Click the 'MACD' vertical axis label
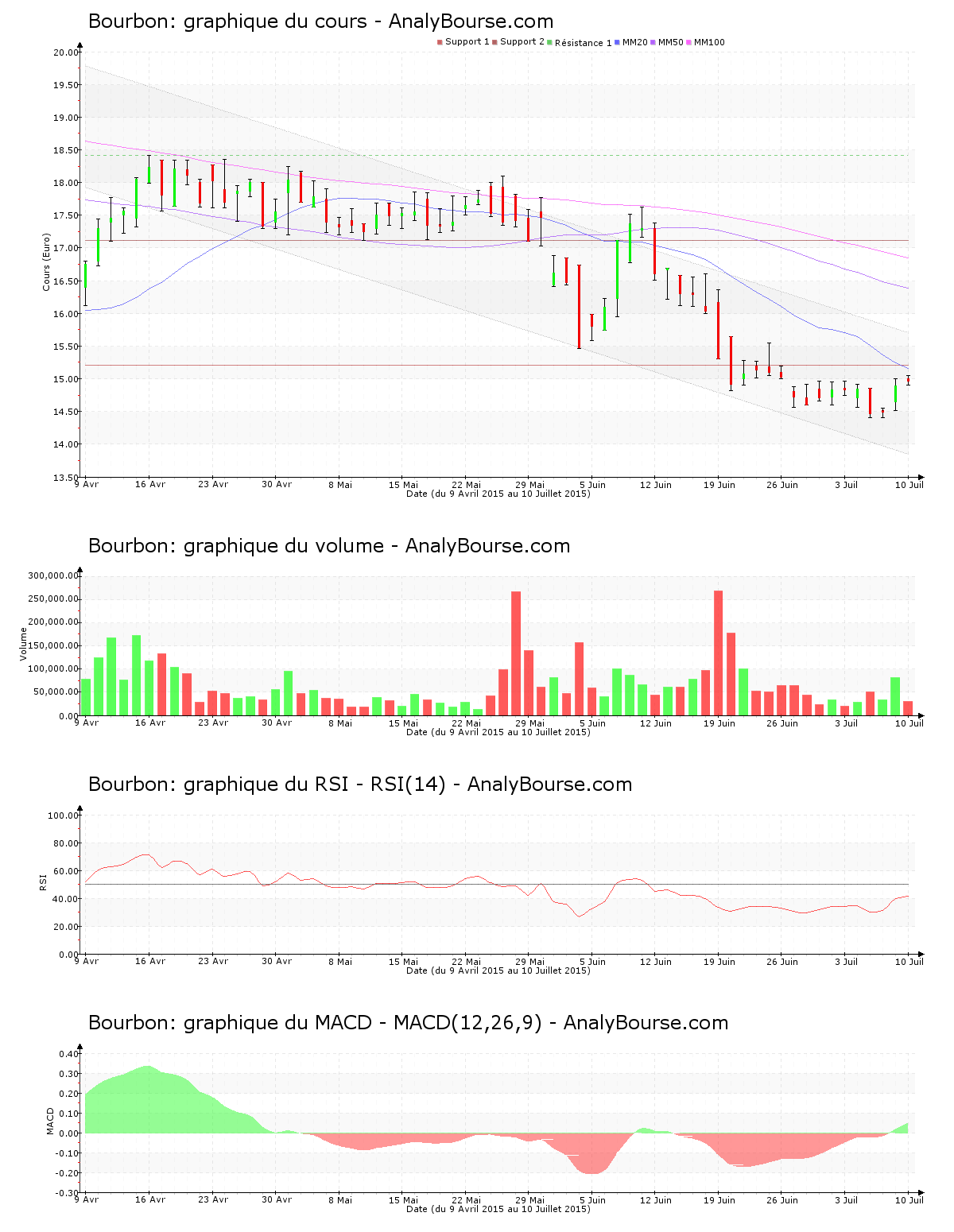Image resolution: width=954 pixels, height=1232 pixels. 50,1121
